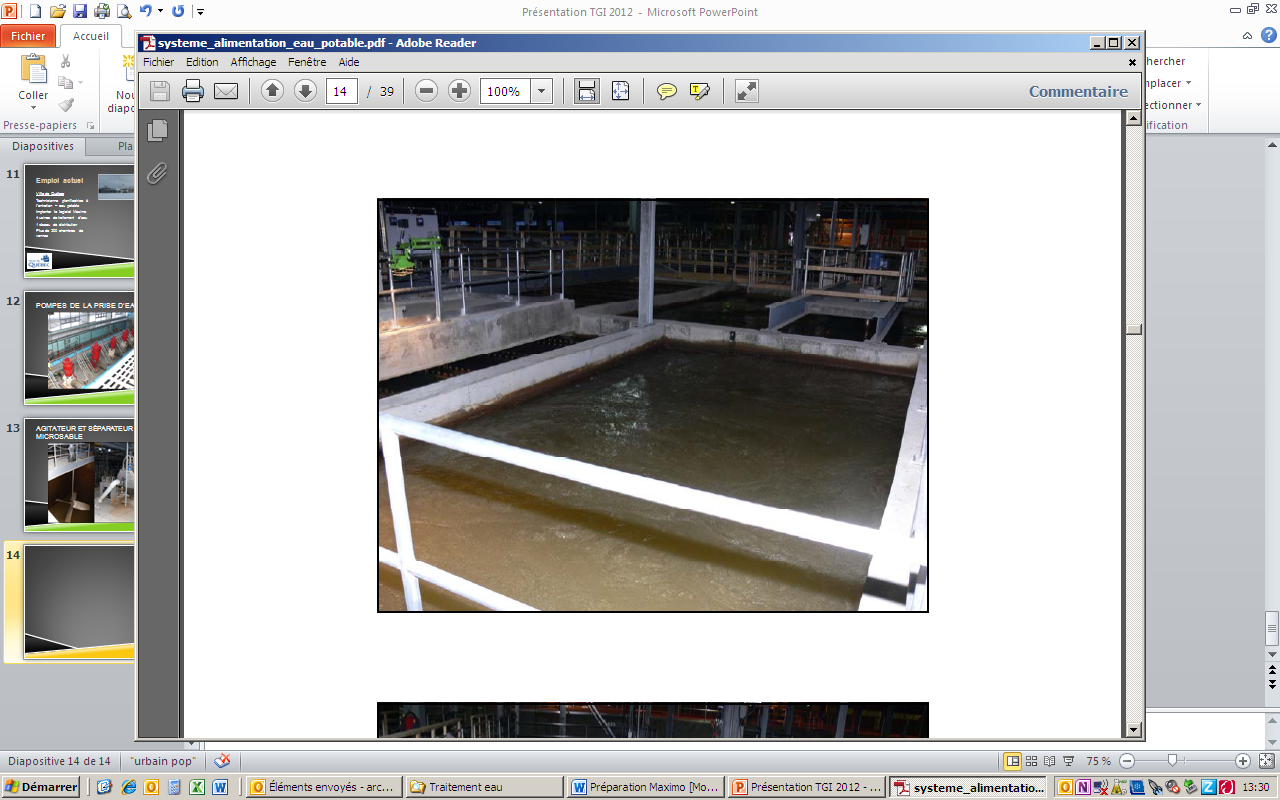Open the page thumbnails panel in Adobe Reader
Screen dimensions: 1280x800
pyautogui.click(x=157, y=130)
